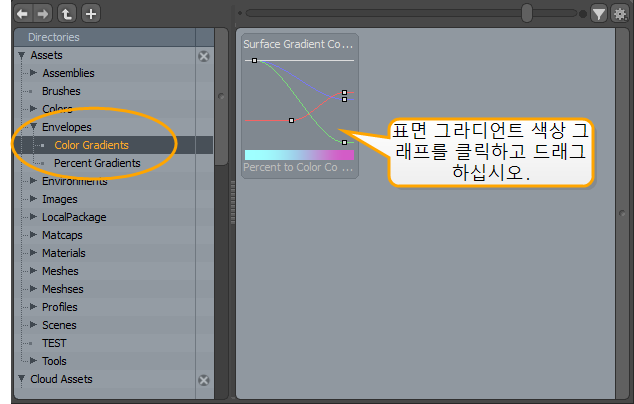Collapse the Assets tree root
Screen dimensions: 634x404
[22, 56]
